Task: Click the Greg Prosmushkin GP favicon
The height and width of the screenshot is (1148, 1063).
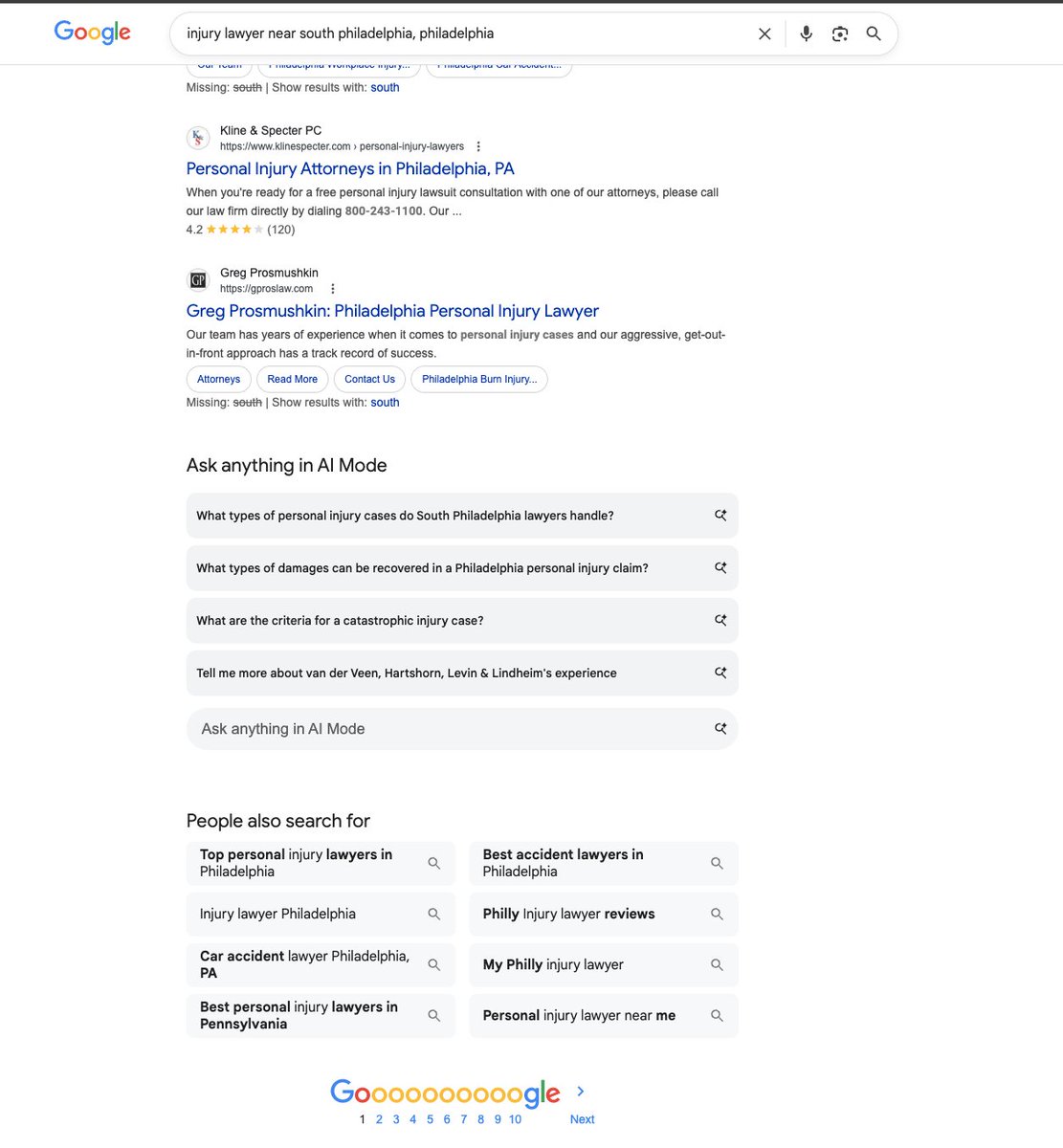Action: [198, 280]
